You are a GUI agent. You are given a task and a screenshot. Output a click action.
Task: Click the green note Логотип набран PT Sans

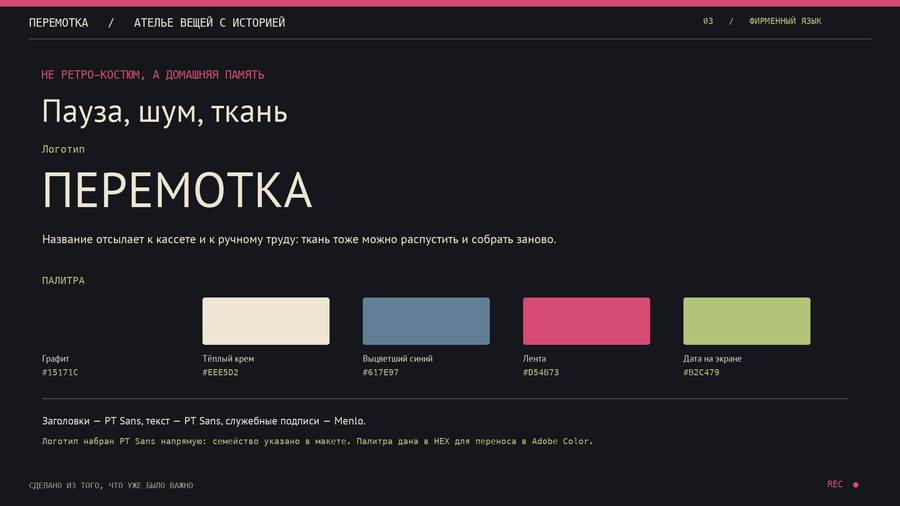(317, 441)
